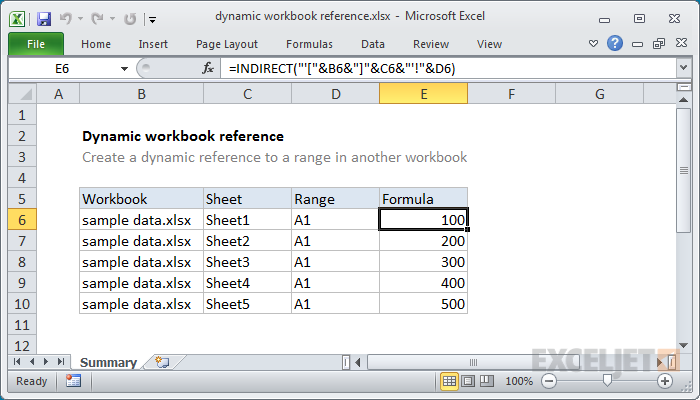
Task: Minimize the workbook window icon in ribbon row
Action: click(638, 44)
